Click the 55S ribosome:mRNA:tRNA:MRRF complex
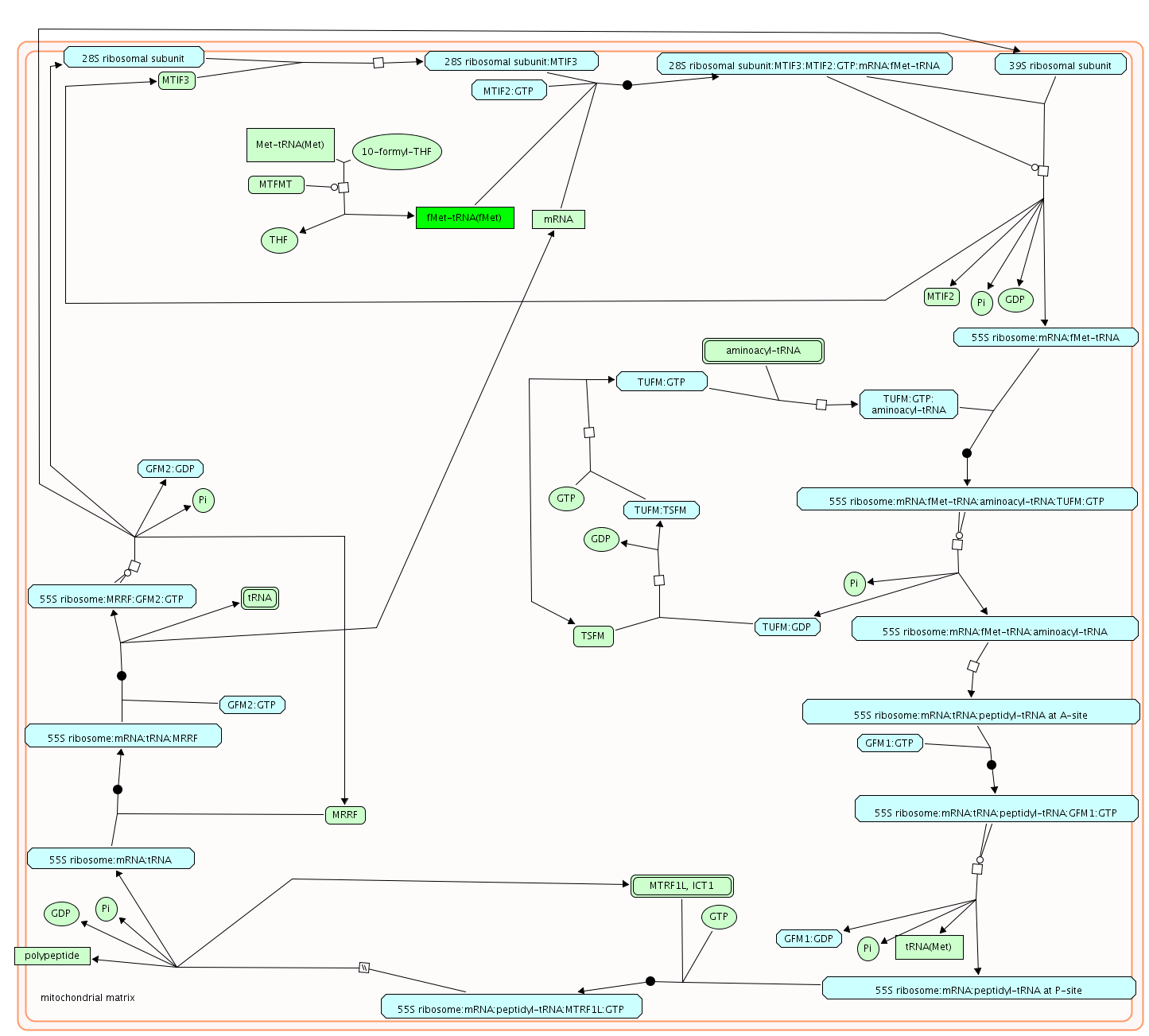The image size is (1149, 1036). (122, 737)
